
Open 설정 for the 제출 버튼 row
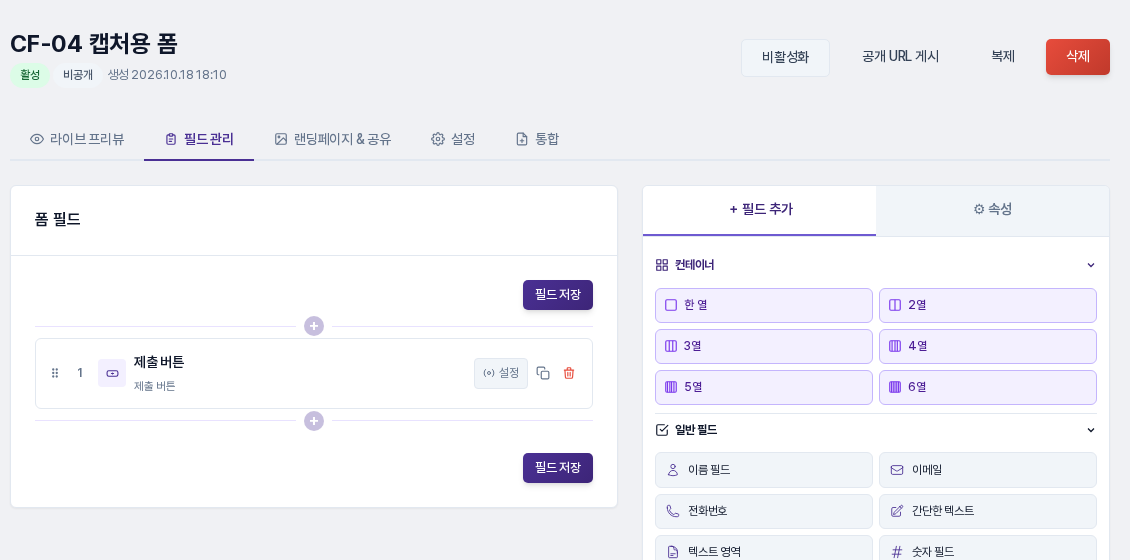[x=501, y=373]
